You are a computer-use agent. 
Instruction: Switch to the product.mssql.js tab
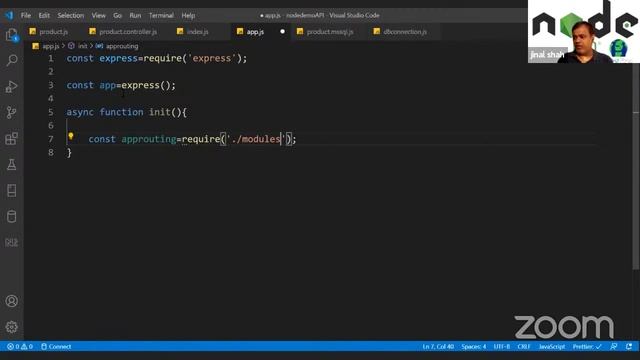pos(329,31)
